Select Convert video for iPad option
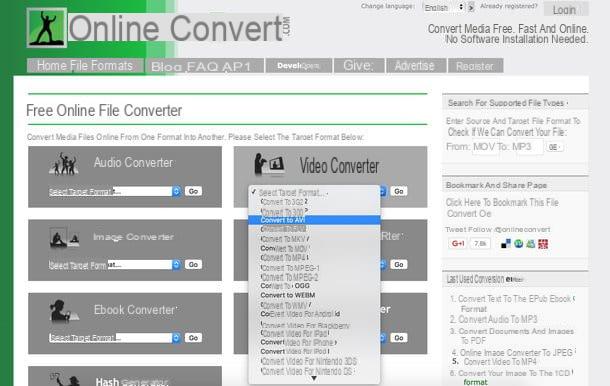 [x=314, y=333]
